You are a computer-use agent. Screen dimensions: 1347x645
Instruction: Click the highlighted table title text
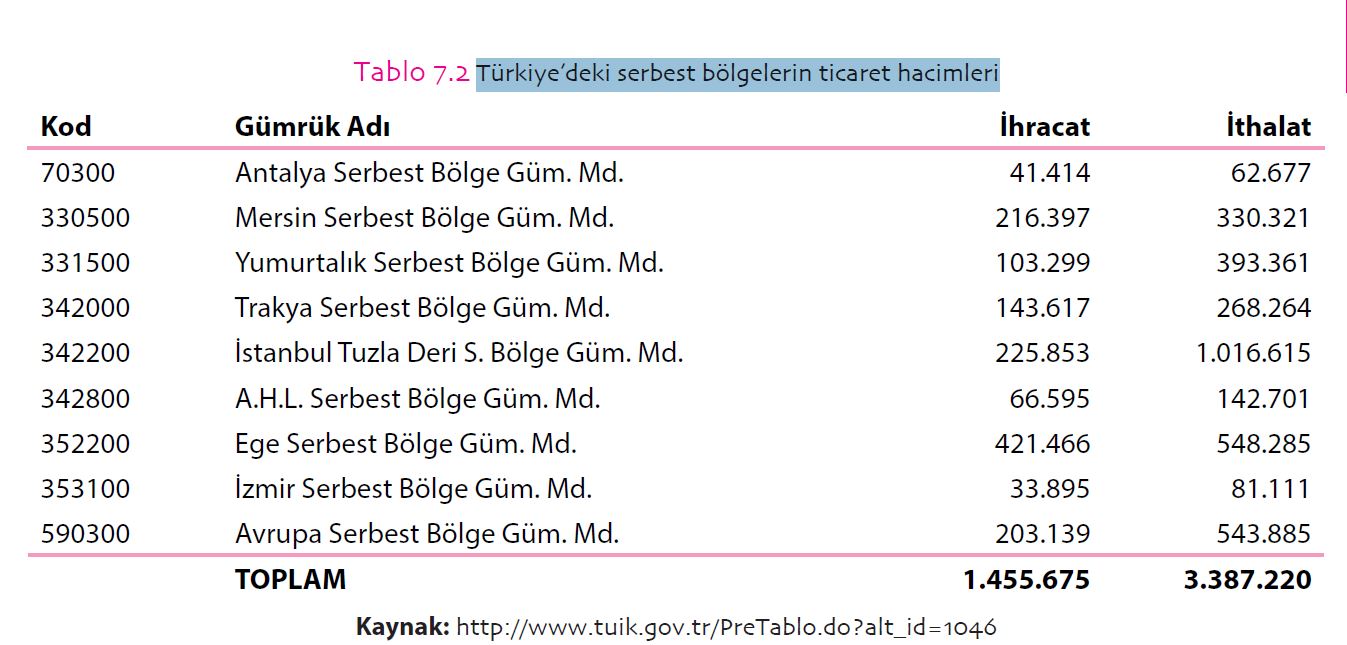(x=737, y=73)
